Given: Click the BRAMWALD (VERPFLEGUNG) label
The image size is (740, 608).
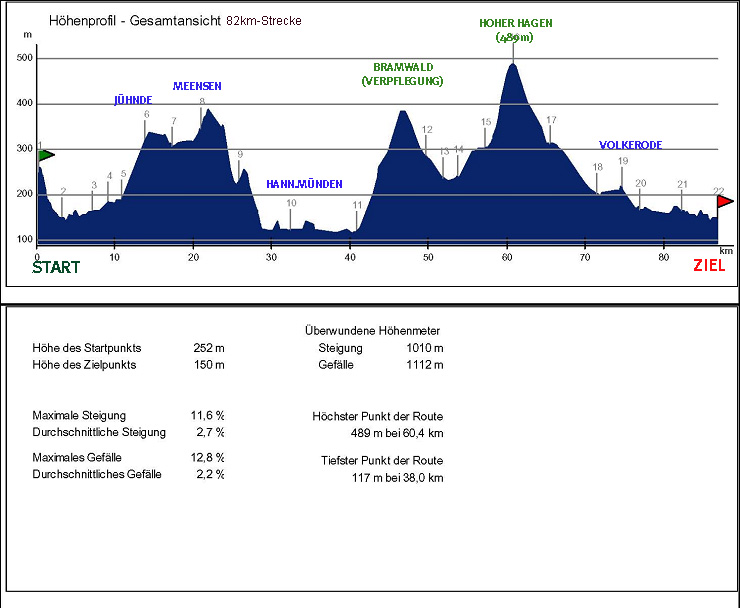Looking at the screenshot, I should 402,74.
